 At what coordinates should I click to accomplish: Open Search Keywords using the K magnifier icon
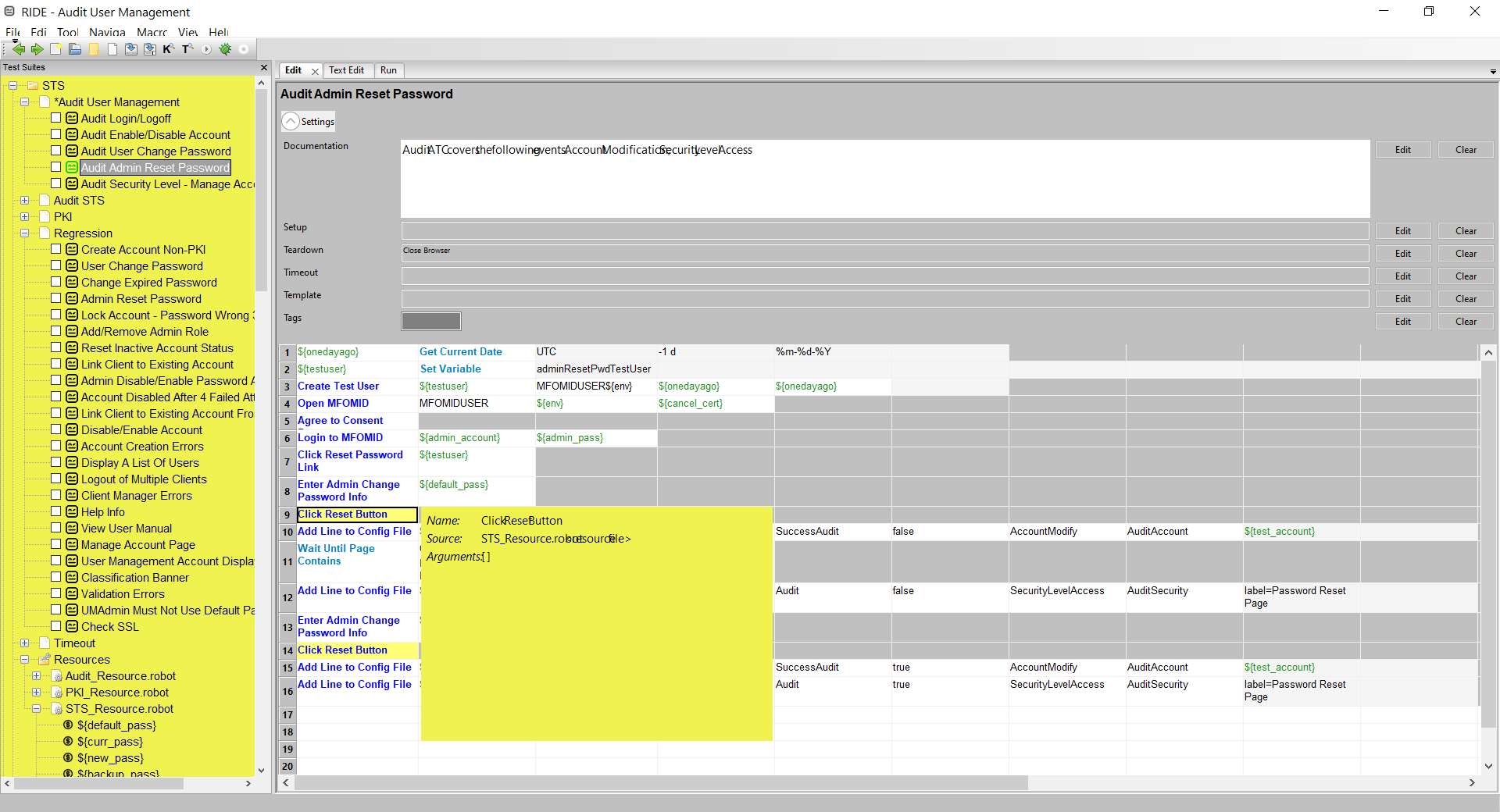tap(168, 48)
